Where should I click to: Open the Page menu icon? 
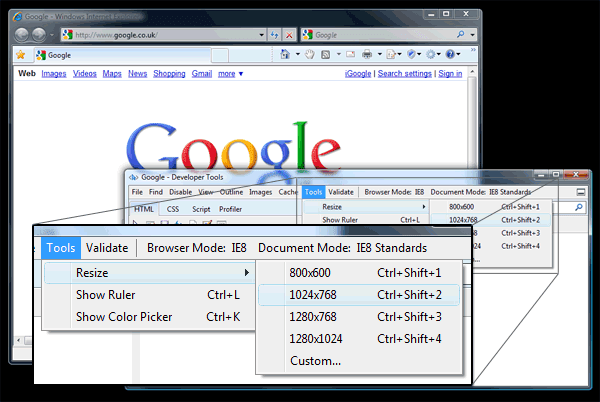393,54
